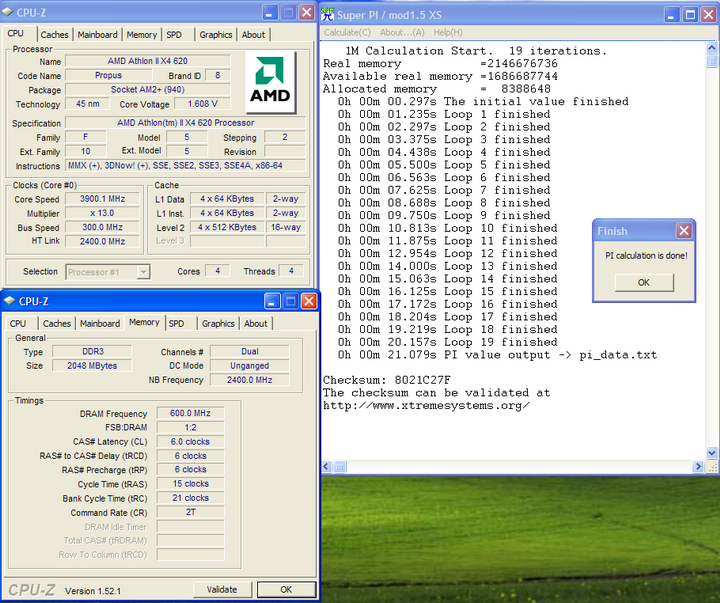Switch to Mainboard tab in bottom CPU-Z window
The height and width of the screenshot is (603, 720).
[100, 323]
